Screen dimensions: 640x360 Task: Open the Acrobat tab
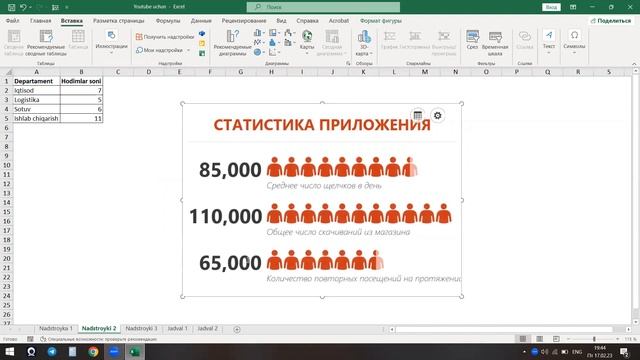pyautogui.click(x=339, y=20)
